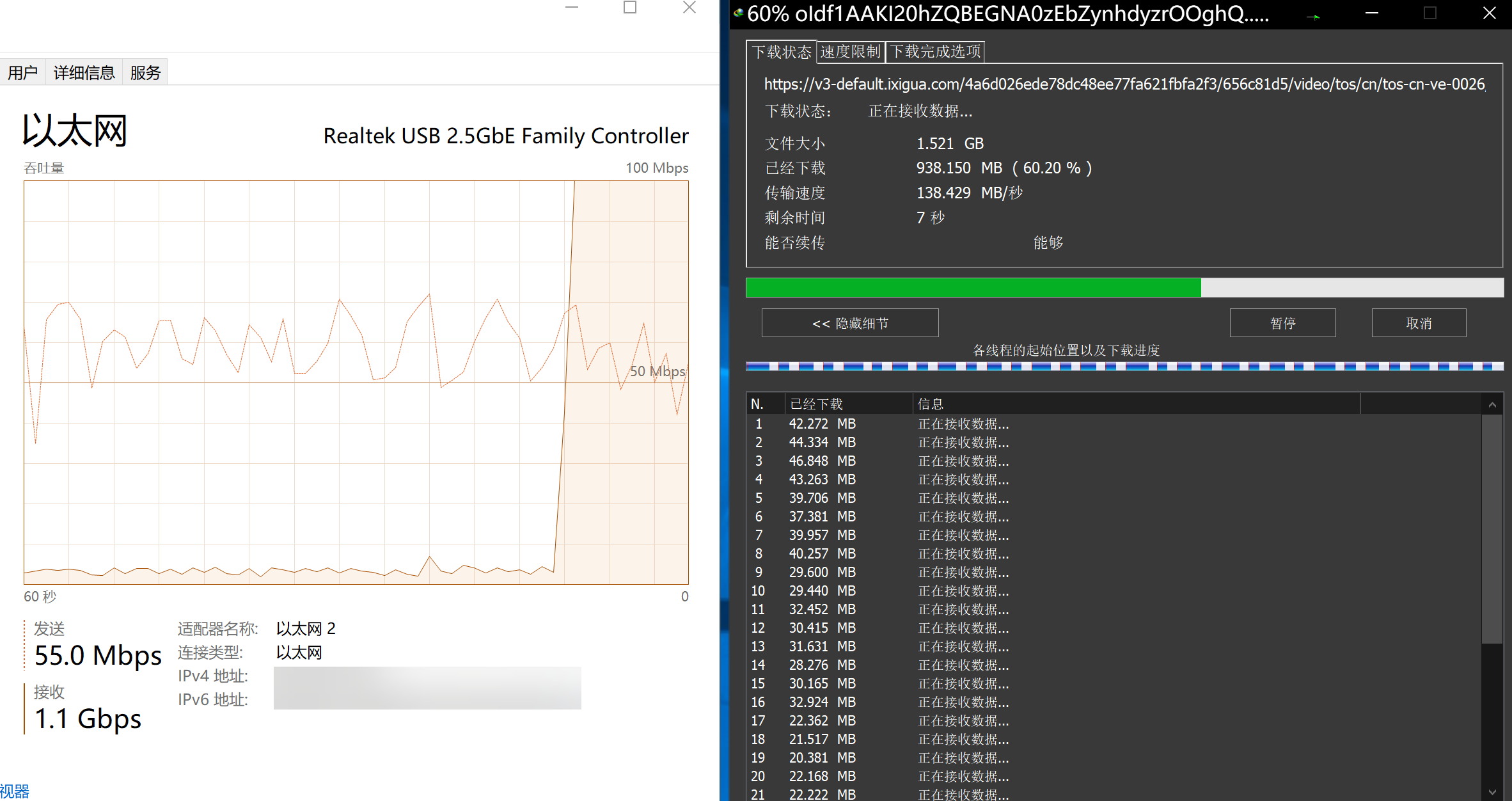1512x801 pixels.
Task: Select thread row 12 with 30.415 MB
Action: pos(1114,628)
